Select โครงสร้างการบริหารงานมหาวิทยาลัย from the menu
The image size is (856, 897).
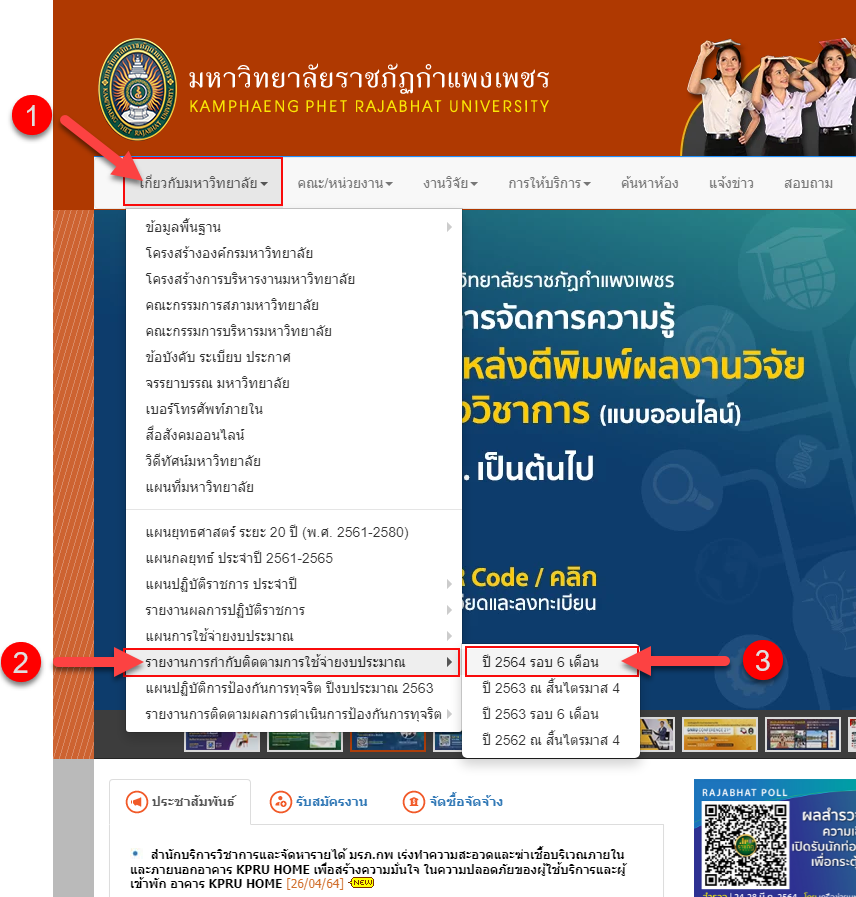pyautogui.click(x=294, y=279)
